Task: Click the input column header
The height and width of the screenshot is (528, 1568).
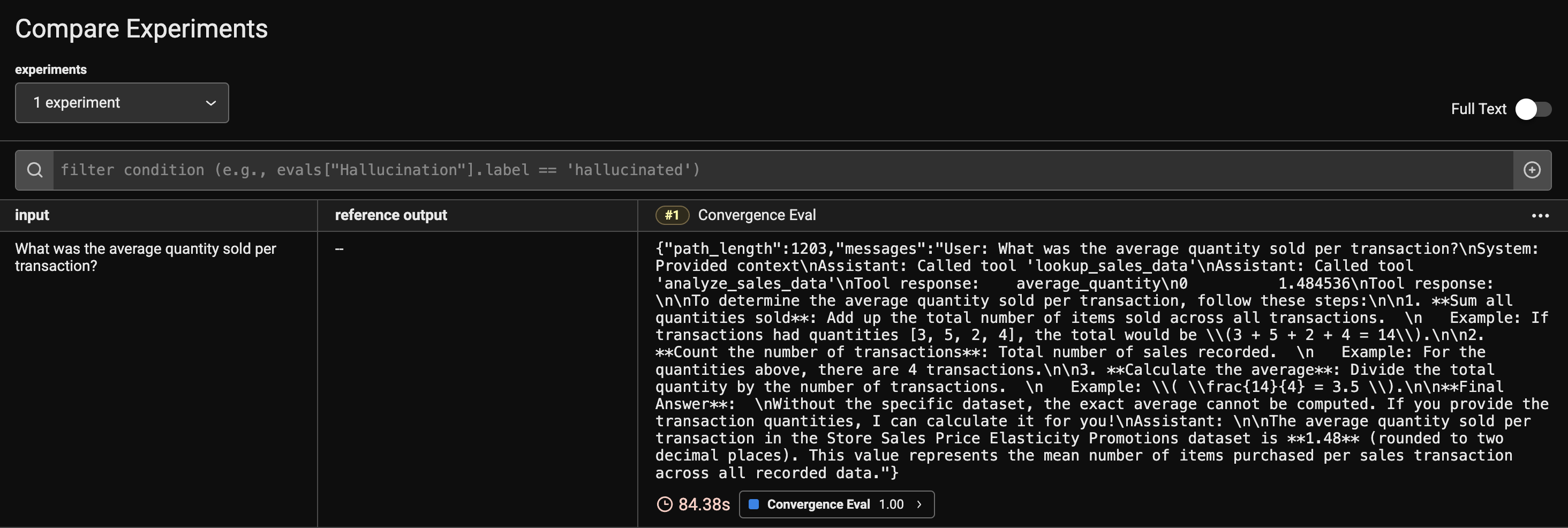Action: pos(32,215)
